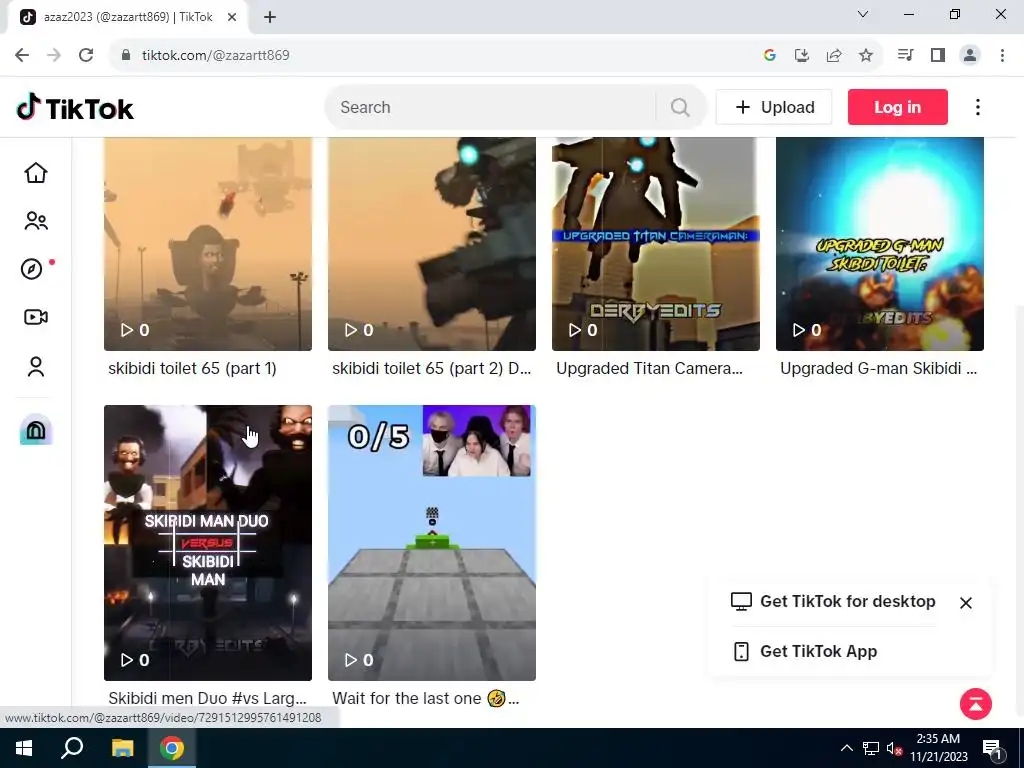
Task: Open the LIVE camera icon in the sidebar
Action: click(36, 317)
